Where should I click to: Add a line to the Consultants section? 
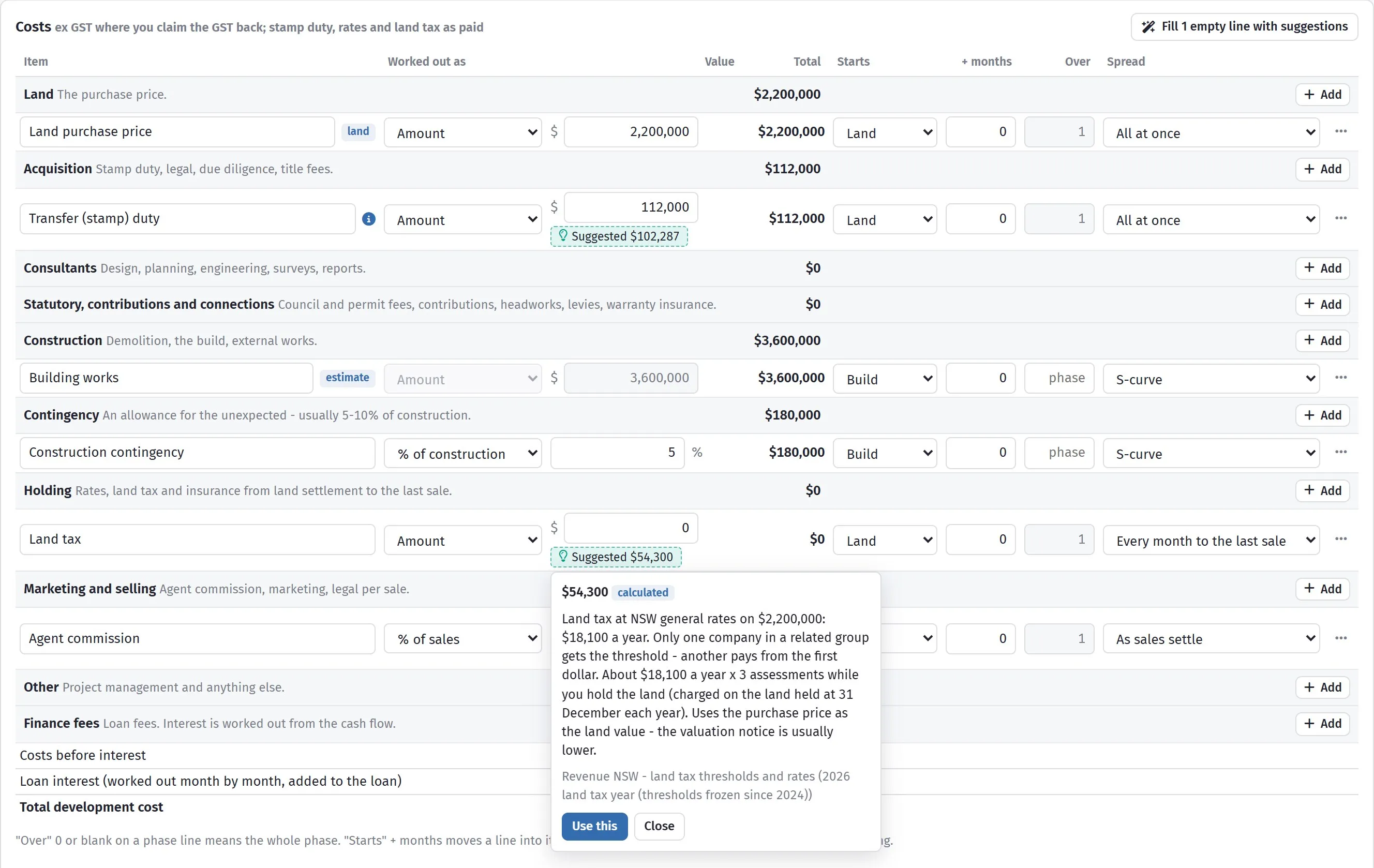coord(1322,268)
